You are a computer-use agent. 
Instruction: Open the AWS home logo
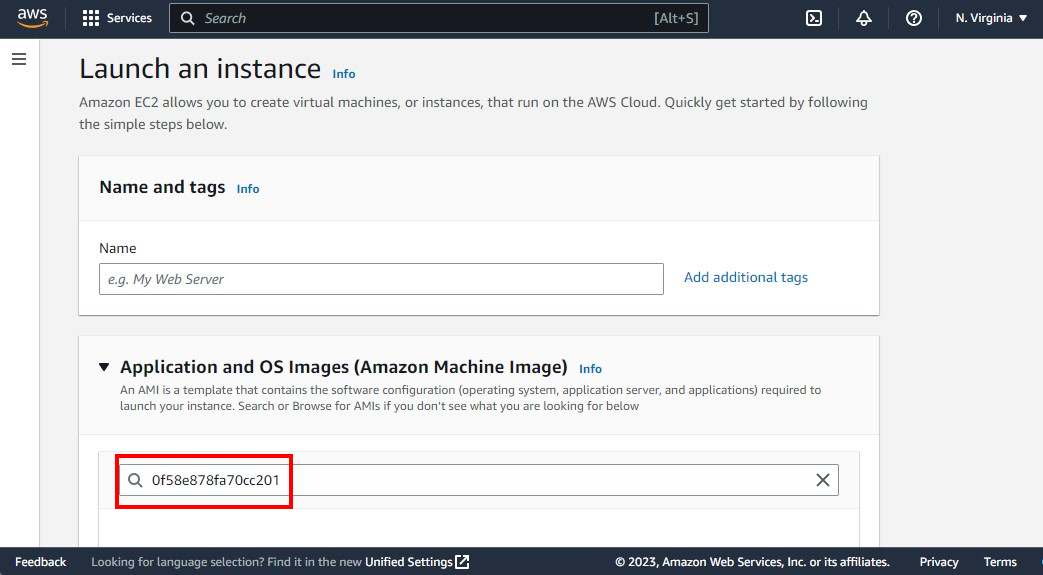[x=33, y=18]
